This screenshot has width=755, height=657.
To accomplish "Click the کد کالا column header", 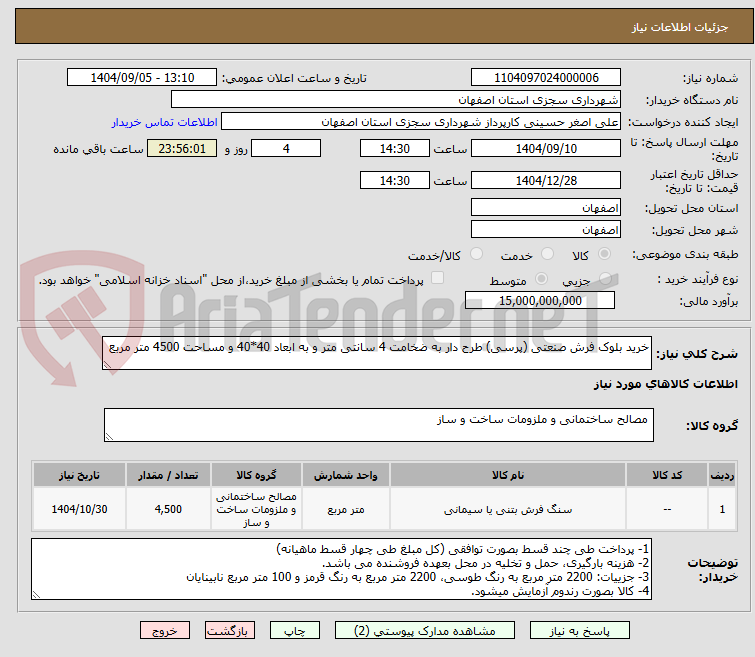I will coord(667,475).
